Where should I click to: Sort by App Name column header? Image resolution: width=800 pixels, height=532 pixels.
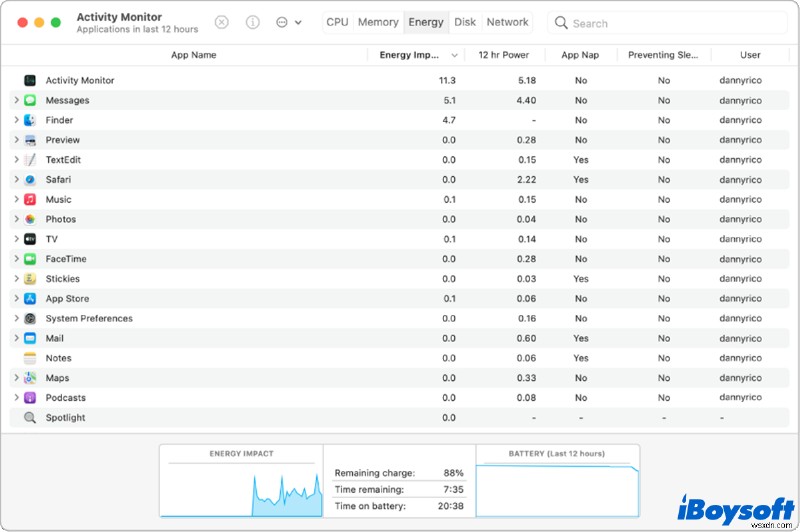click(193, 55)
